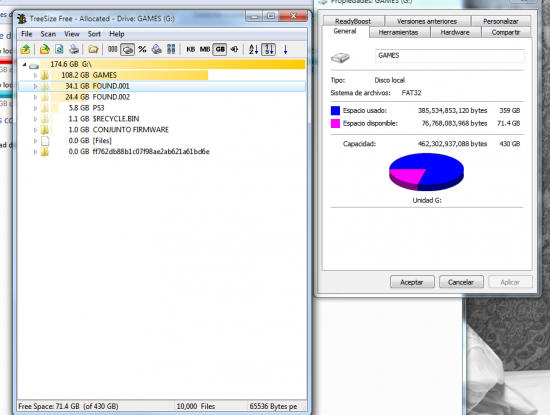The image size is (550, 415).
Task: Expand the FOUND.001 folder
Action: tap(35, 86)
